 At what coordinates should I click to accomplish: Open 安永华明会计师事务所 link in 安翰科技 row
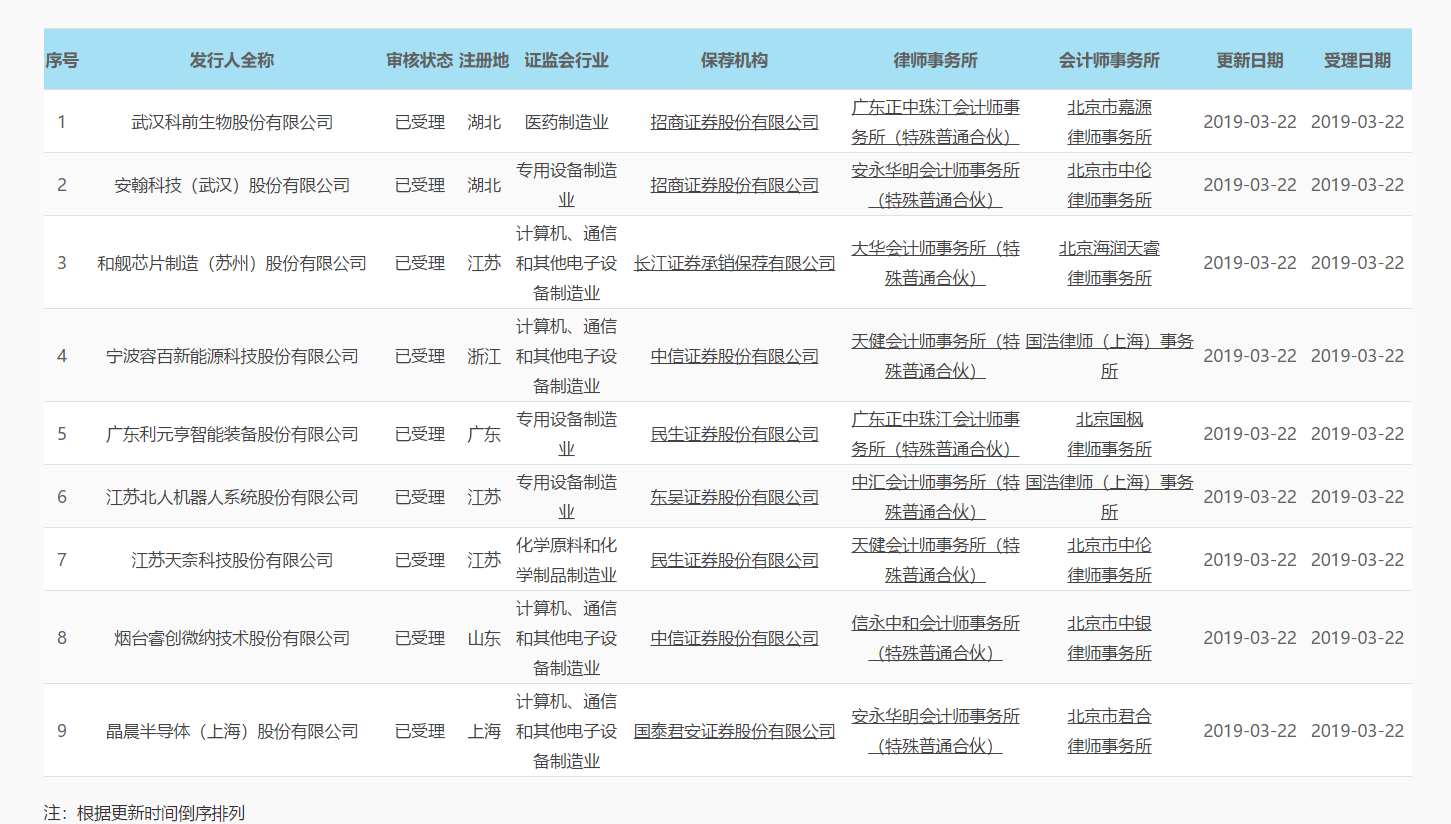[935, 185]
